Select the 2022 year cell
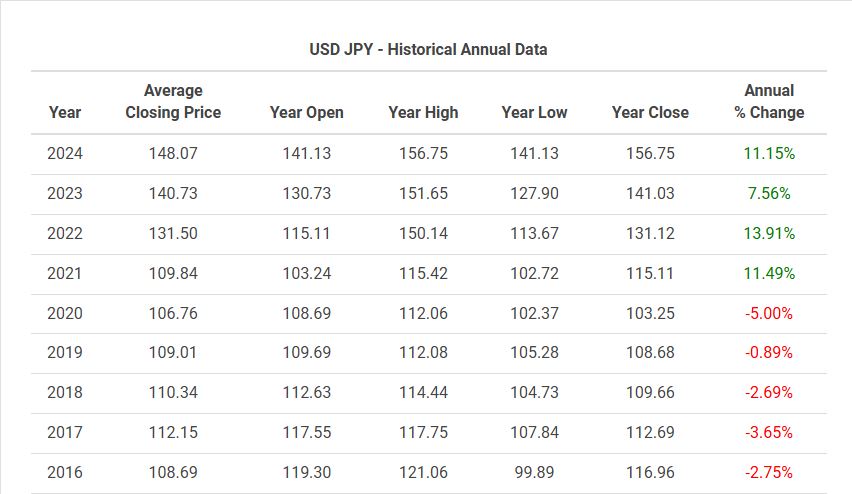The width and height of the screenshot is (852, 494). (x=65, y=233)
